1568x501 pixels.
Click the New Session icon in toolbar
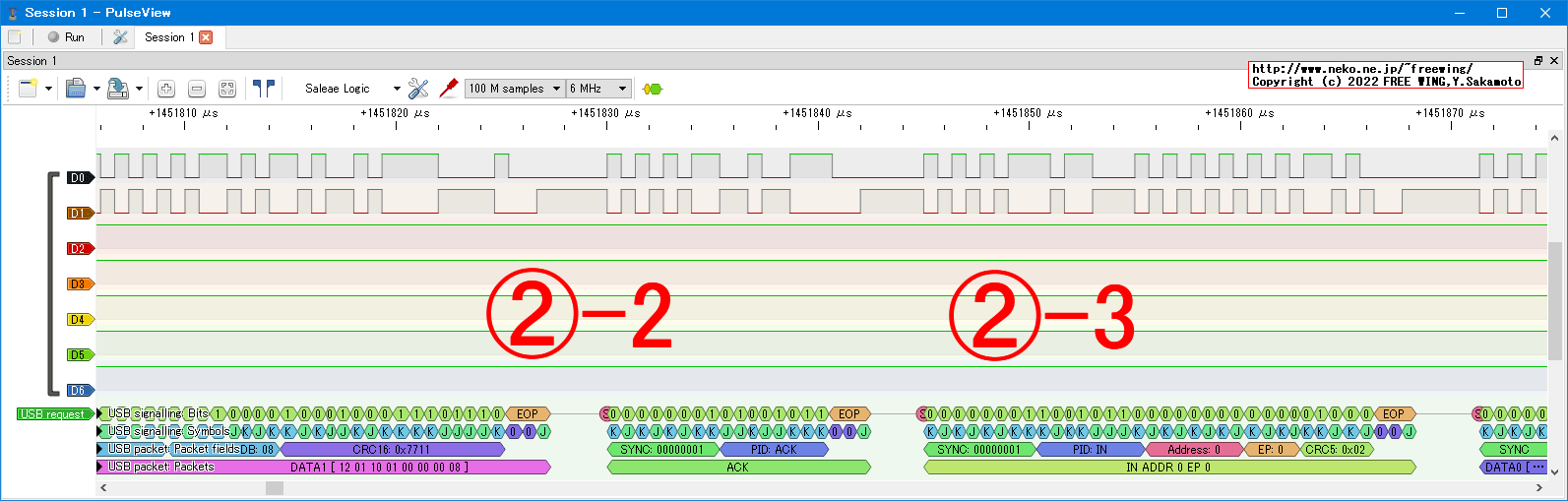coord(27,89)
